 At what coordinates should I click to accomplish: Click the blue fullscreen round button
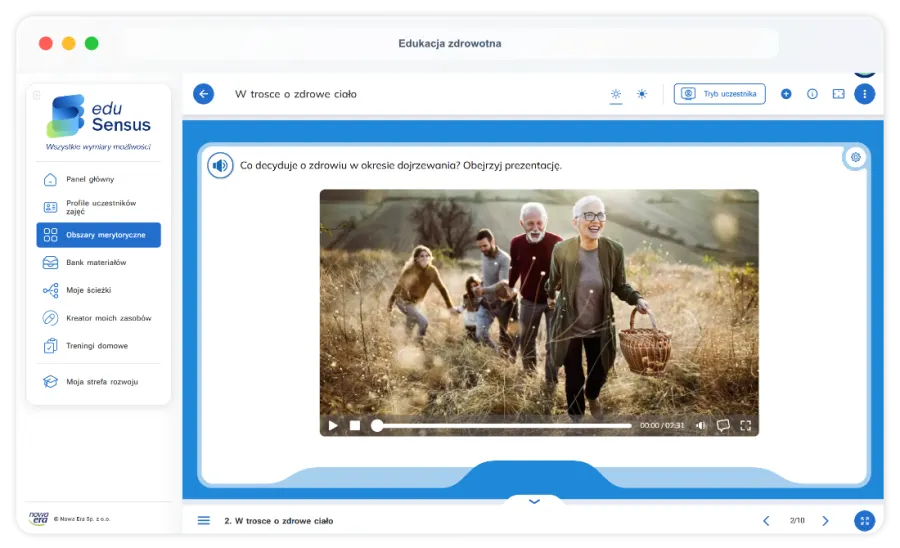(864, 520)
